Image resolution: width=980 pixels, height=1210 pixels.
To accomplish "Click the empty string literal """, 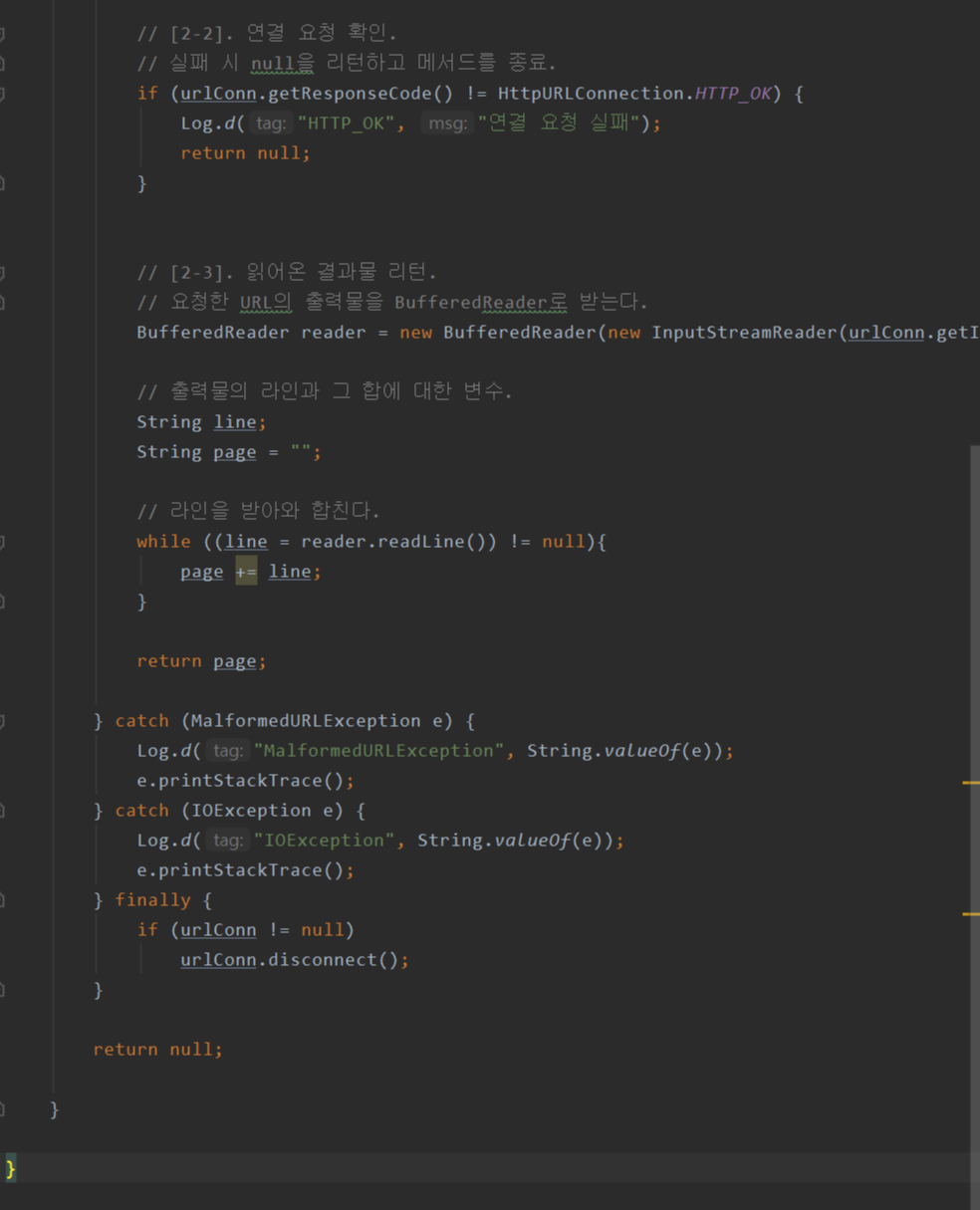I will 301,452.
